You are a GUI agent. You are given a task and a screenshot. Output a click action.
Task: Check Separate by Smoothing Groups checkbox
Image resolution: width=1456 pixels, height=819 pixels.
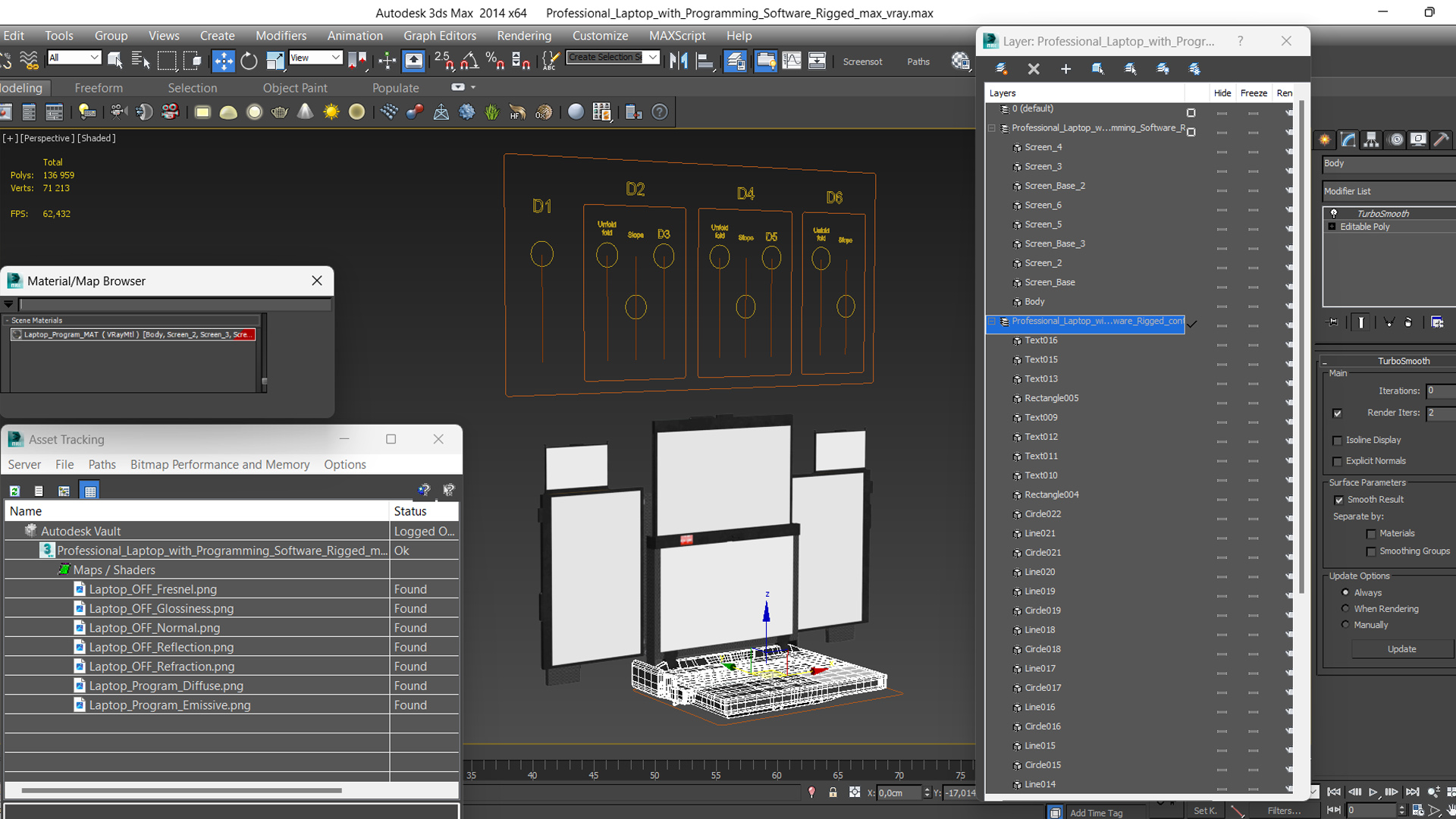(1370, 552)
